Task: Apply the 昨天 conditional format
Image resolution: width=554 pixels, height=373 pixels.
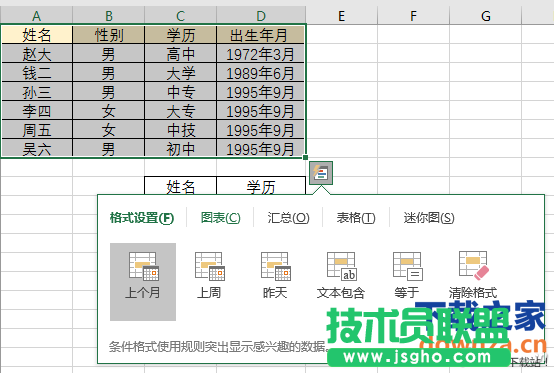Action: (275, 276)
